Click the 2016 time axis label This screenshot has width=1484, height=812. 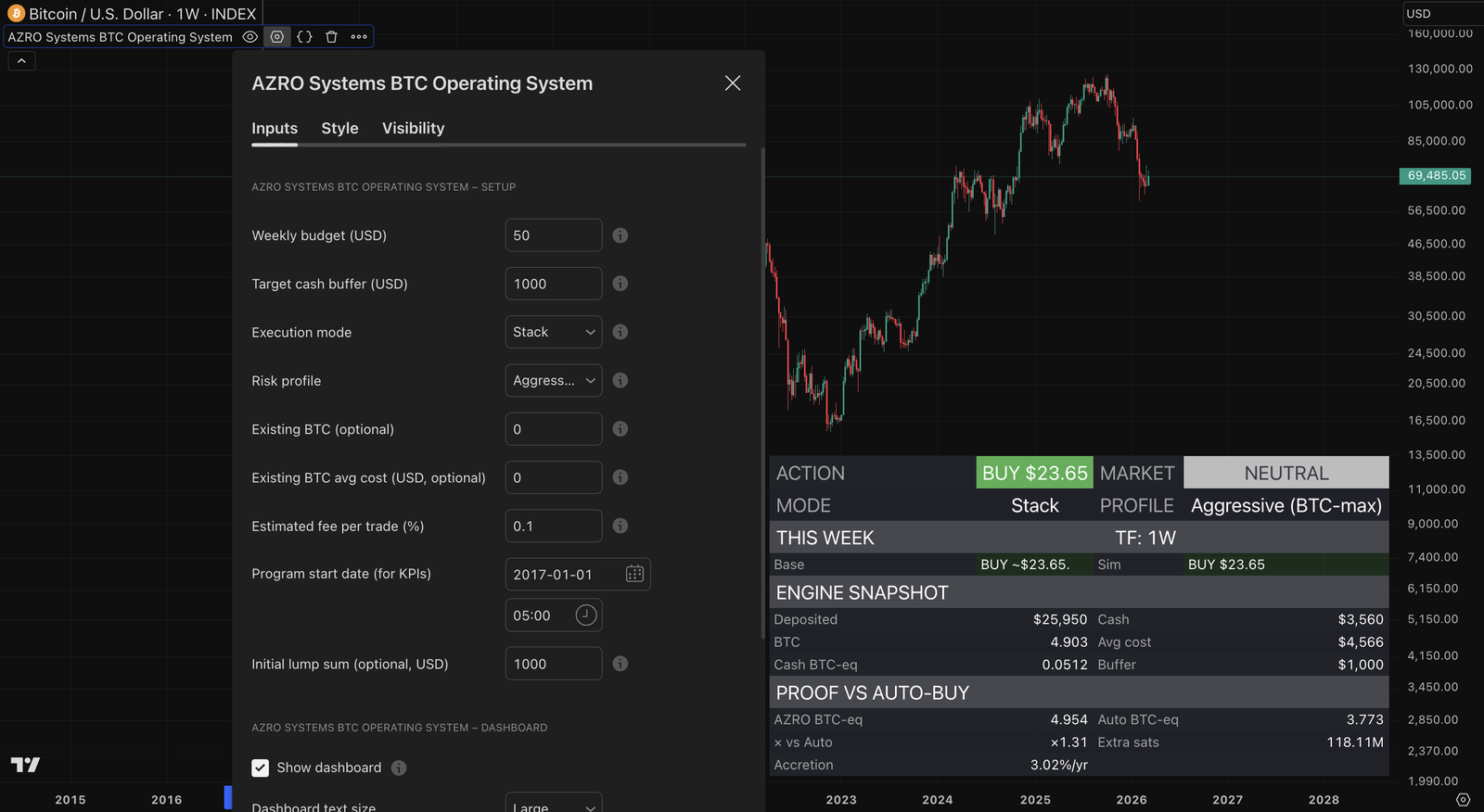tap(167, 799)
